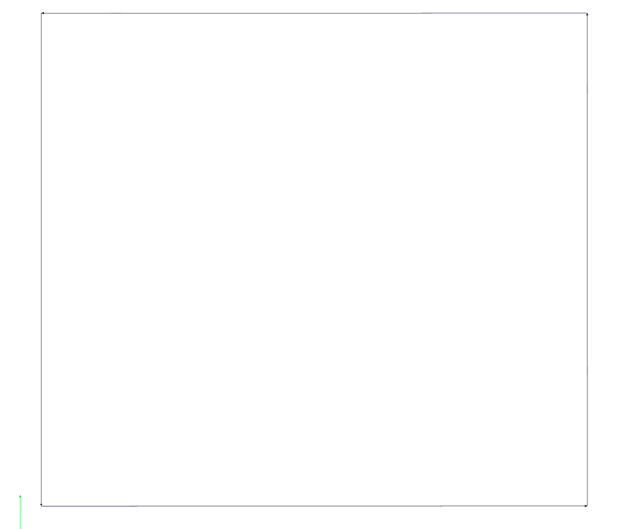Pick the top-left corner vertex
This screenshot has width=619, height=529.
click(x=42, y=13)
